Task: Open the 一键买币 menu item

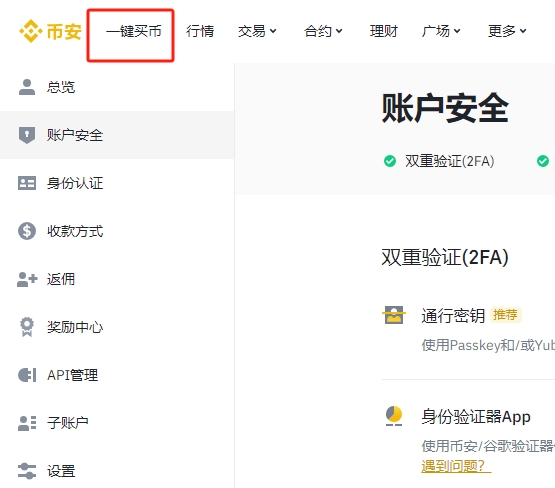Action: click(133, 31)
